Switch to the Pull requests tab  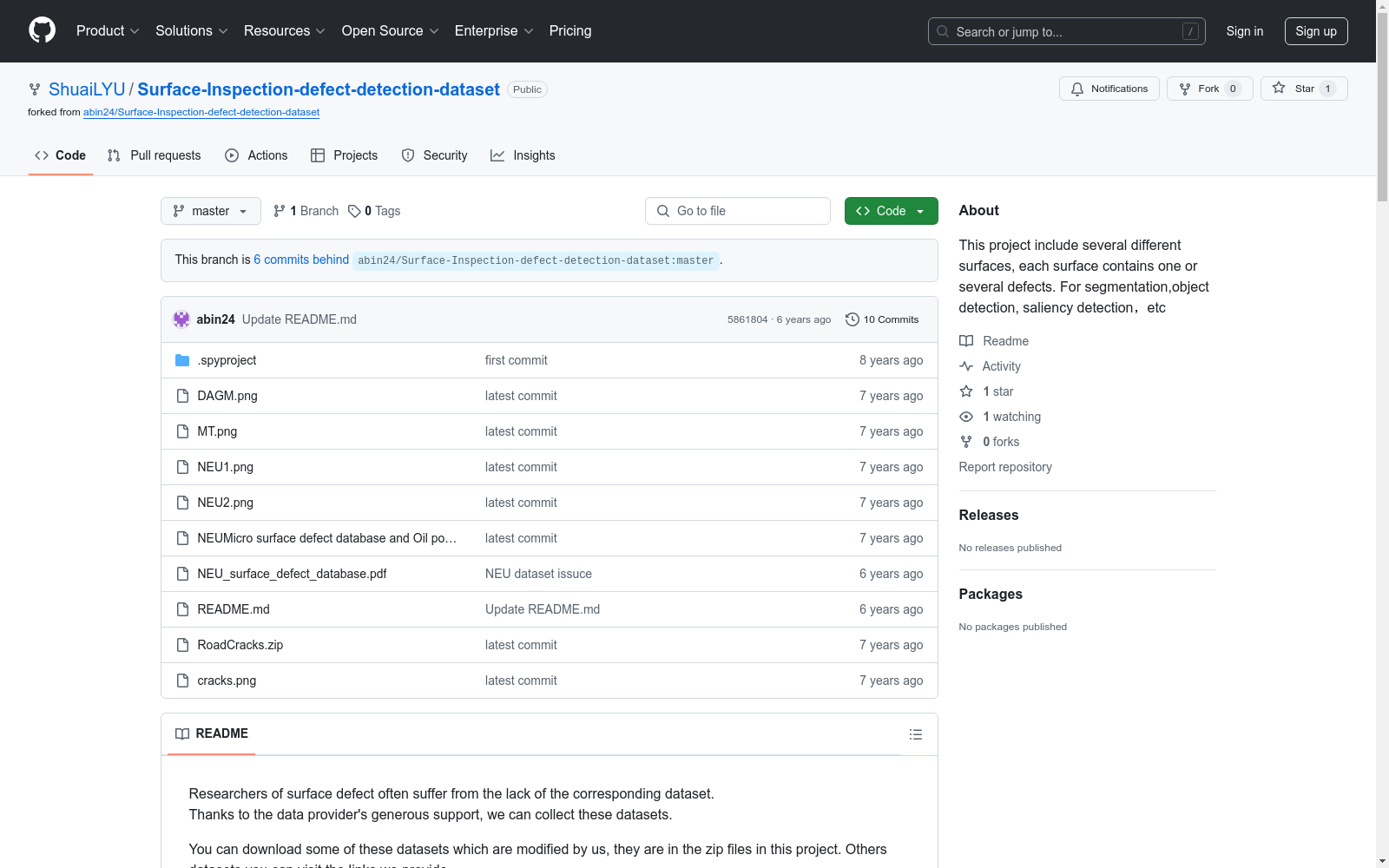pyautogui.click(x=155, y=155)
